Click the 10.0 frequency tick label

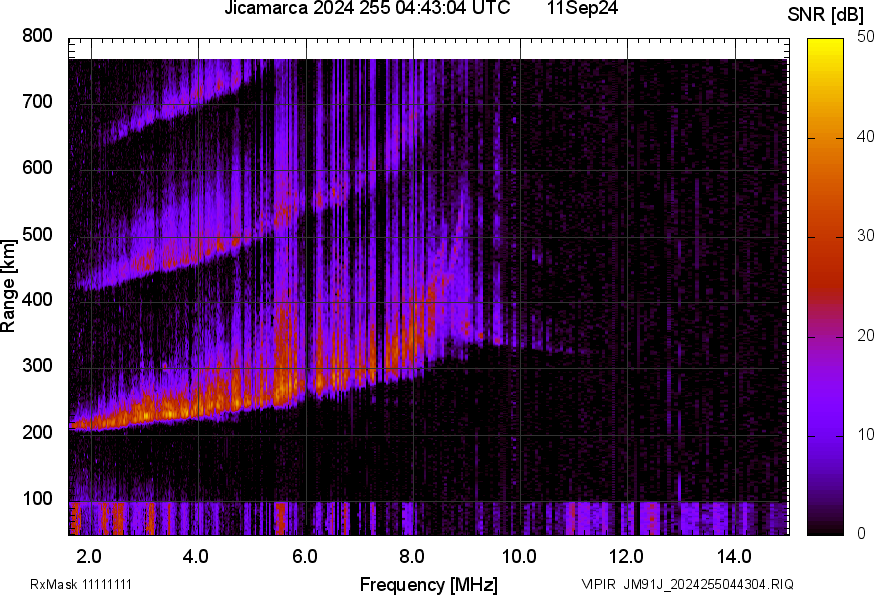point(519,556)
